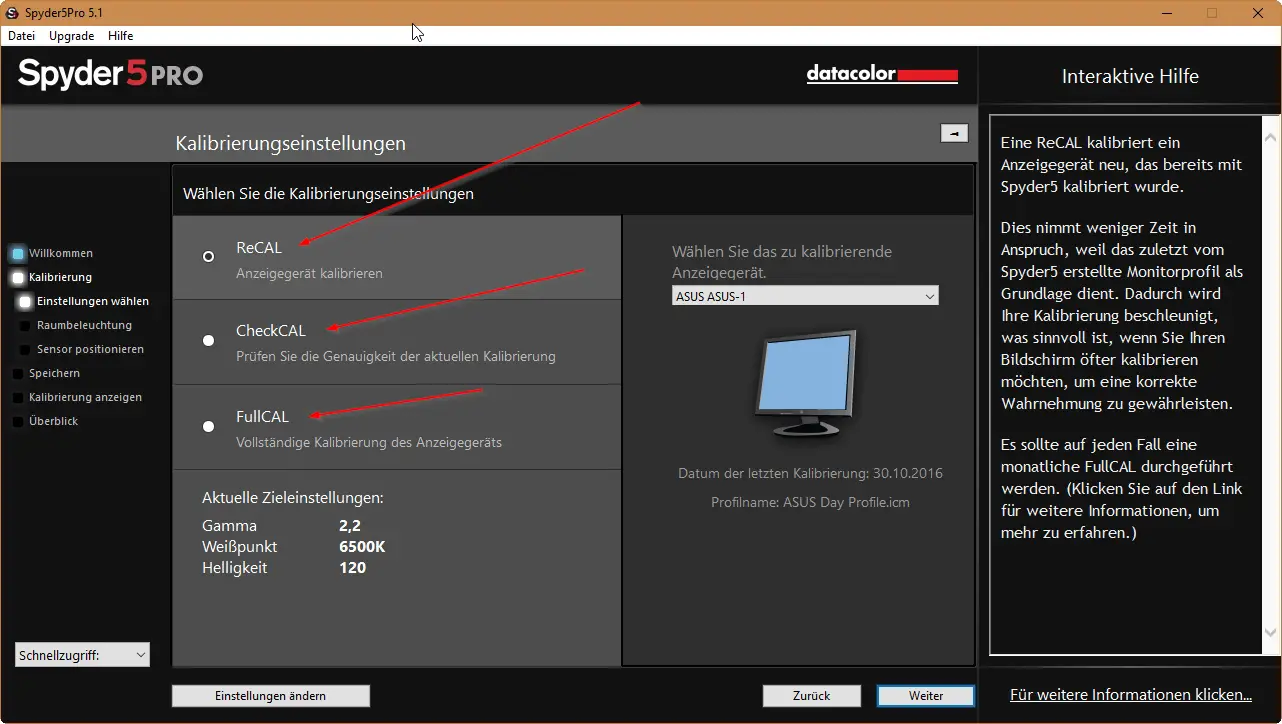The image size is (1282, 724).
Task: Open the Datei menu
Action: coord(21,35)
